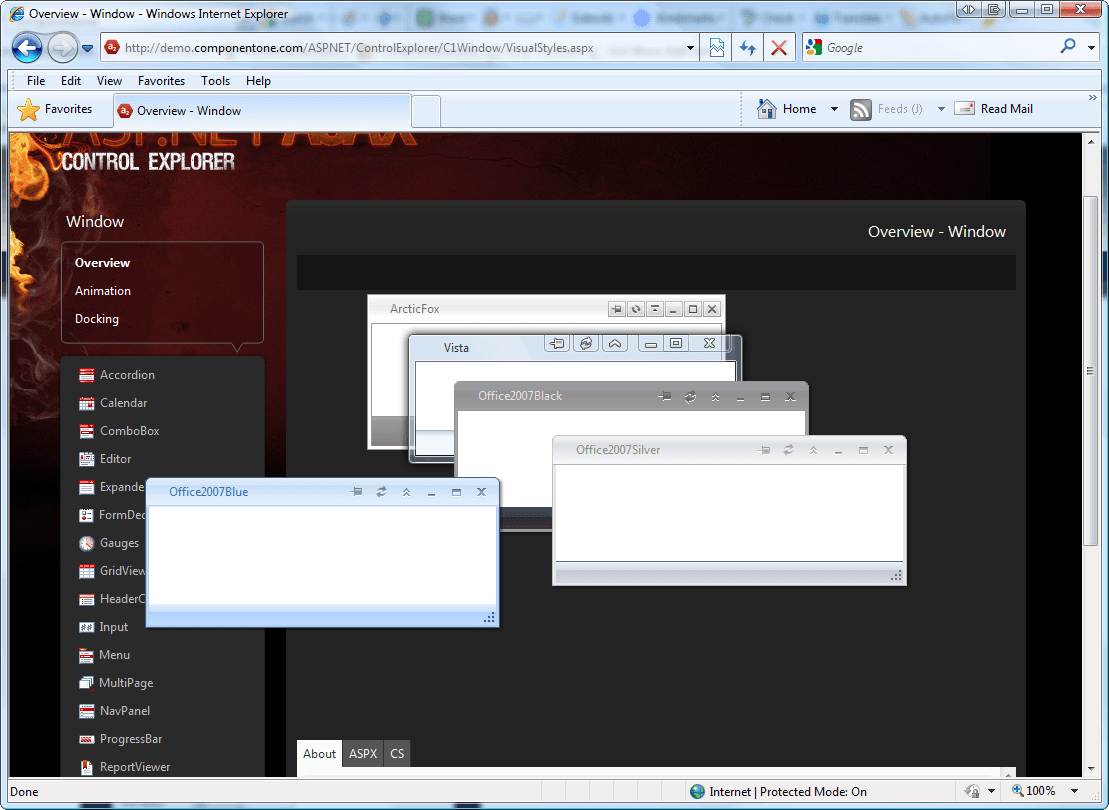Screen dimensions: 1109x810
Task: Switch to the ASPX tab
Action: point(363,753)
